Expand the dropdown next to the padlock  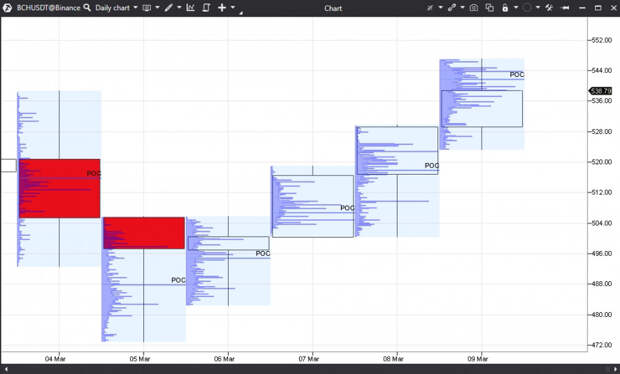516,7
